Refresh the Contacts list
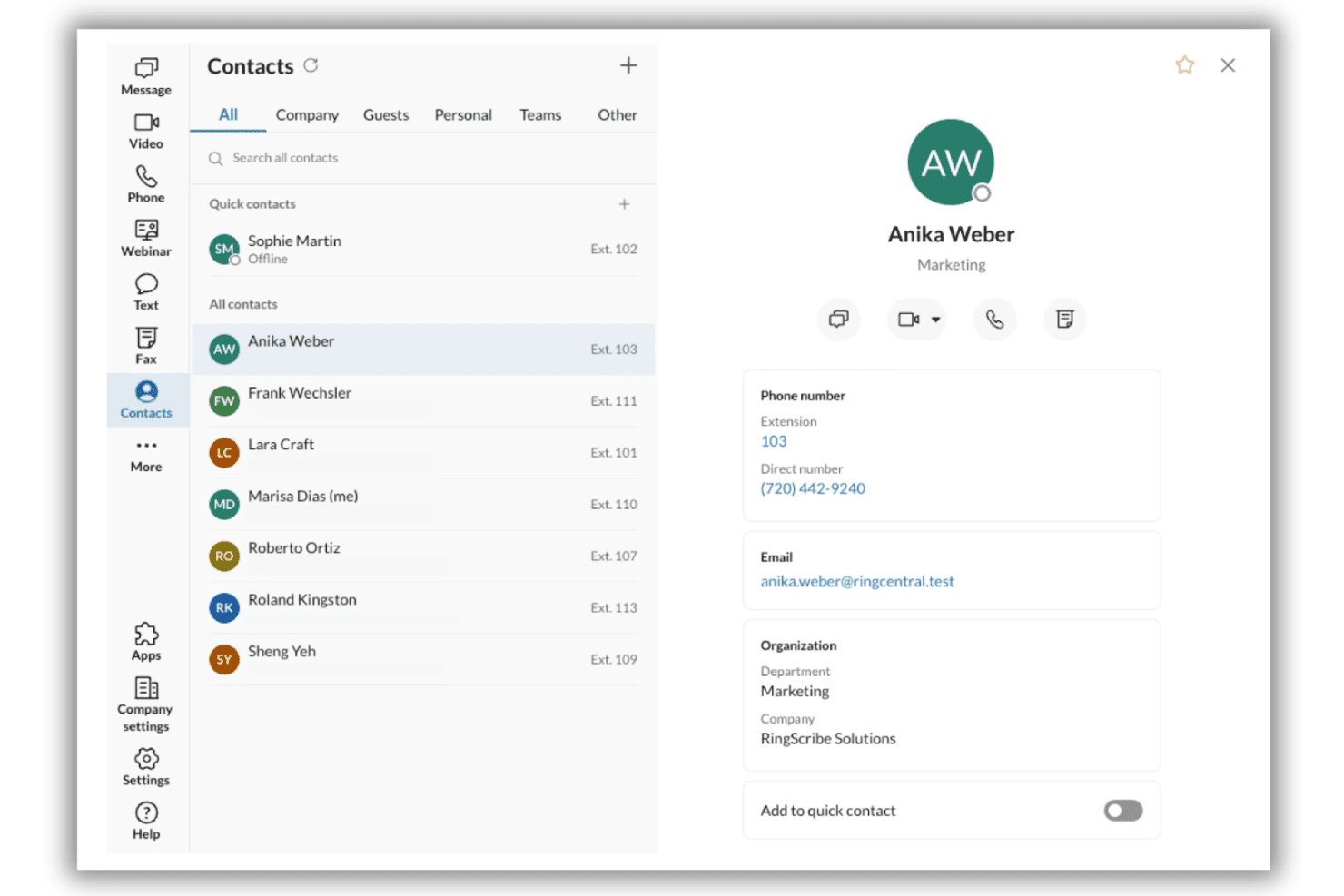The width and height of the screenshot is (1344, 896). click(311, 65)
